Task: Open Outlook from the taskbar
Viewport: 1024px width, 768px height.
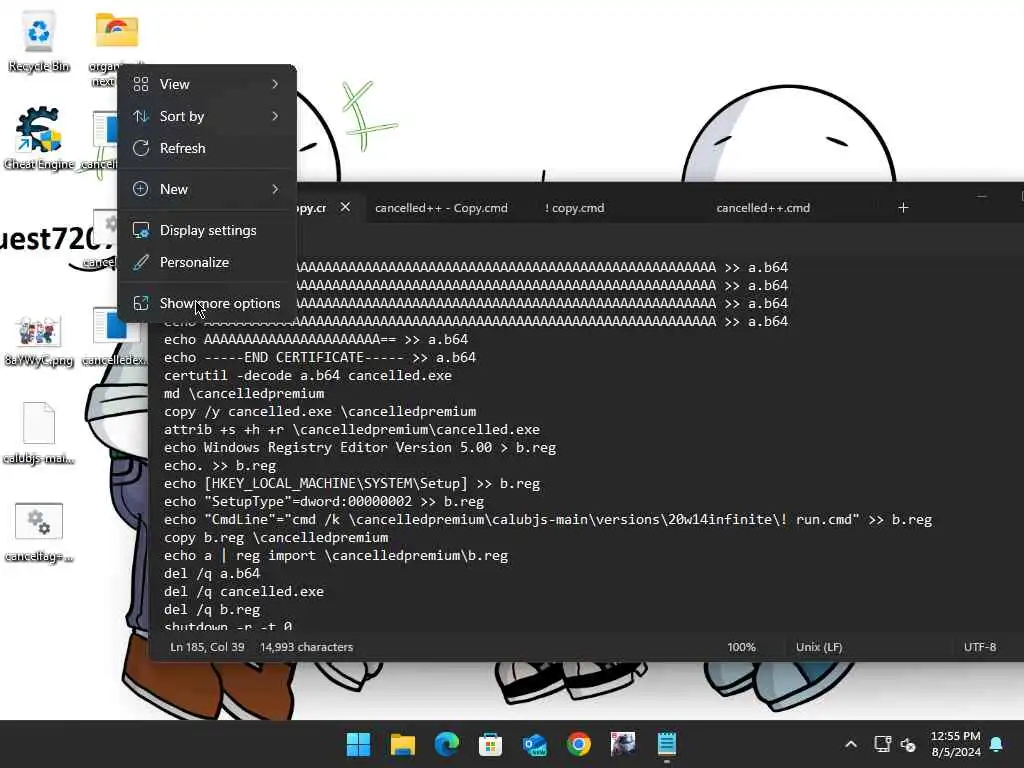Action: [x=535, y=744]
